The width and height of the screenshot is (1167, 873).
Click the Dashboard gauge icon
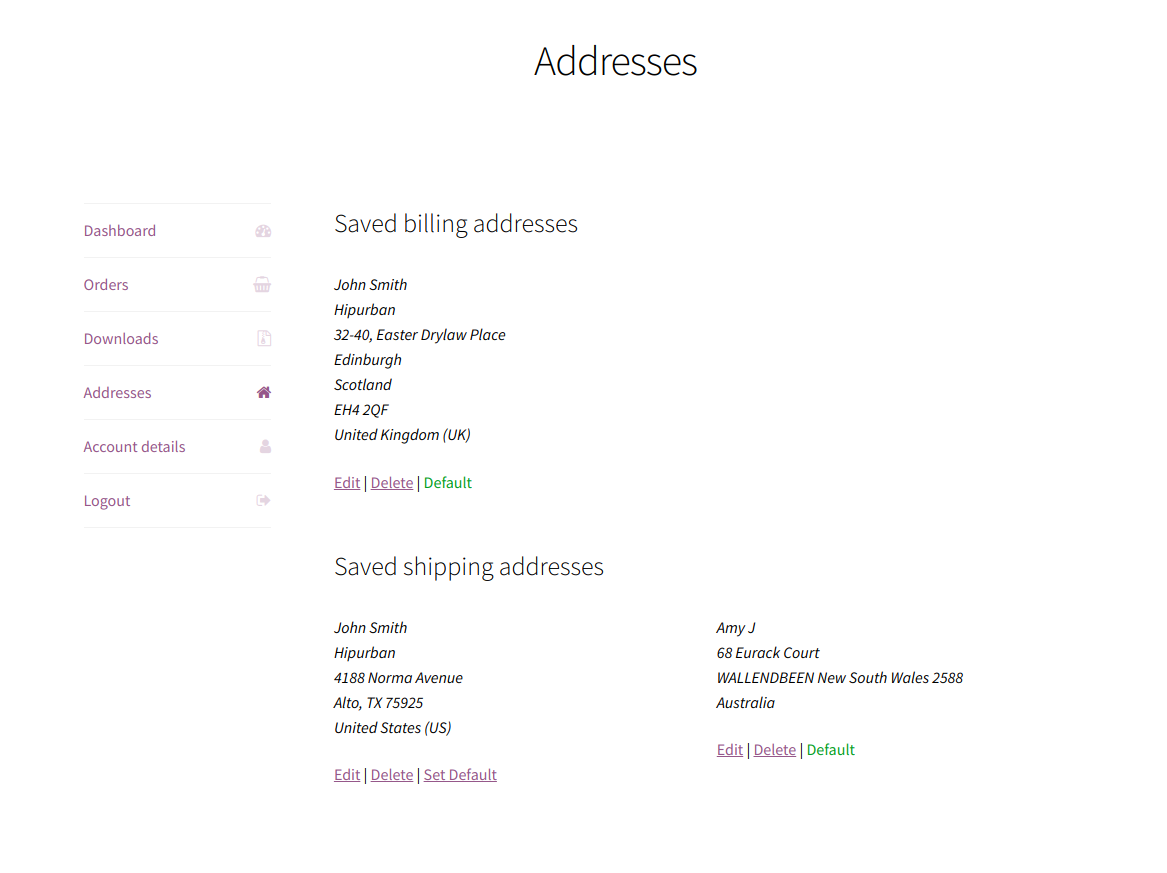click(262, 230)
